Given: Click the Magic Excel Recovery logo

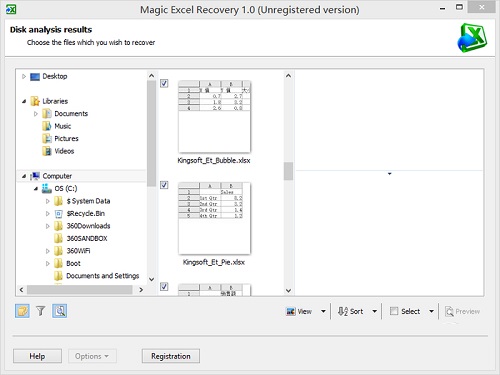Looking at the screenshot, I should (x=472, y=38).
